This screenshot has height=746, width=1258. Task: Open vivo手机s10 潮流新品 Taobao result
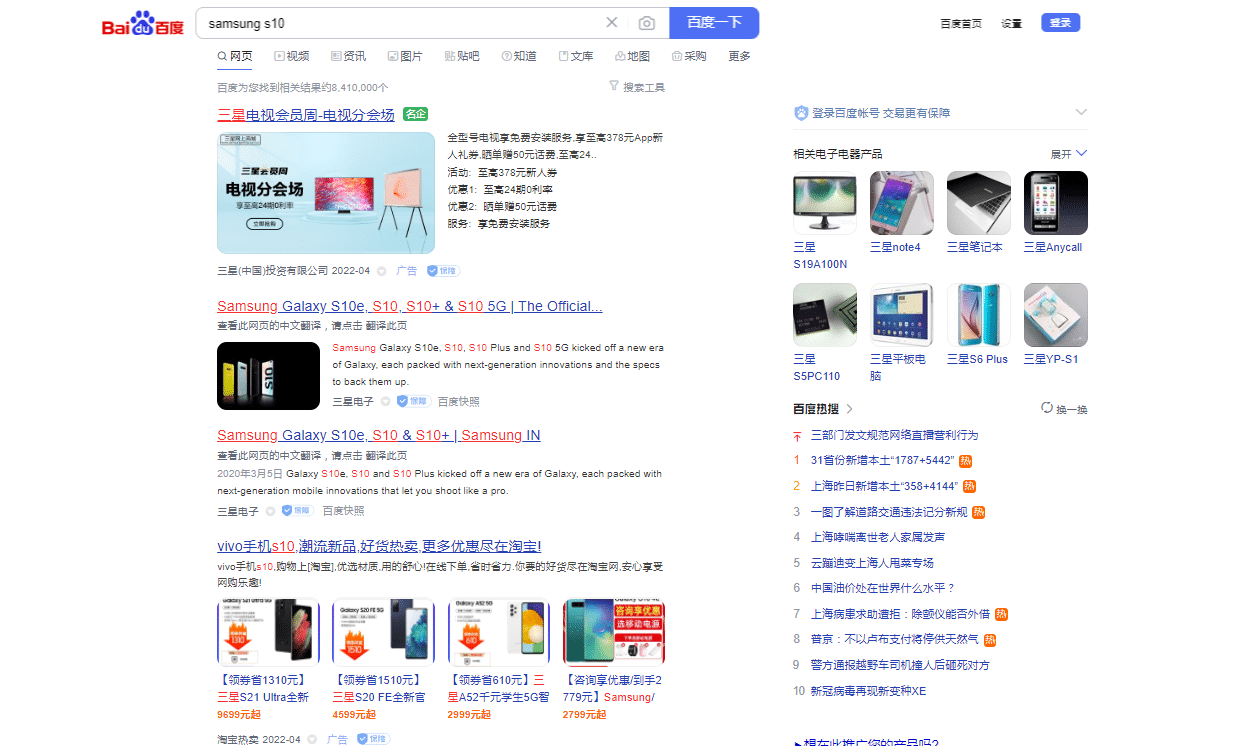[x=379, y=546]
